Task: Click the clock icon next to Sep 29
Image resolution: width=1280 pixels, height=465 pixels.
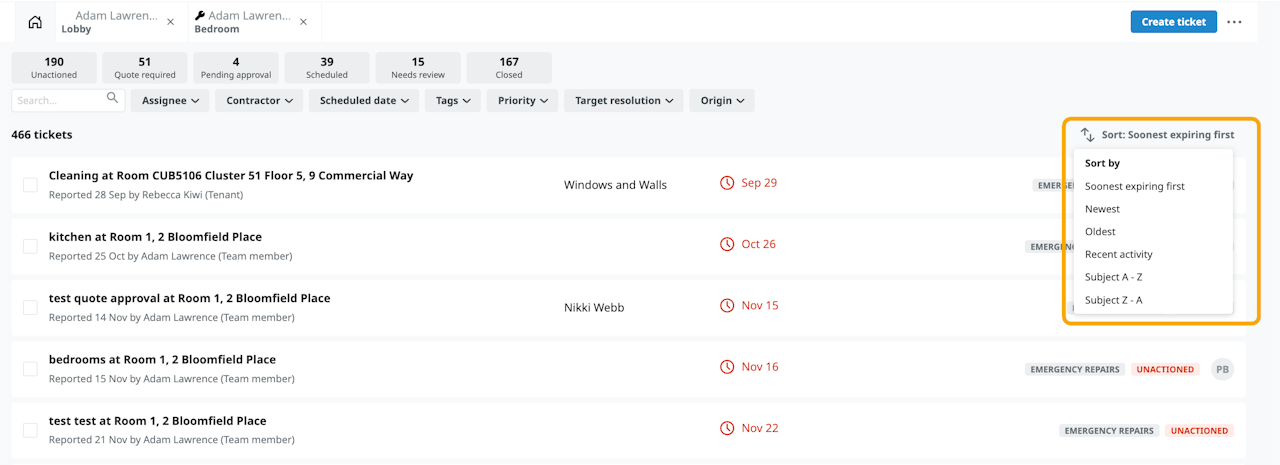Action: pos(727,183)
